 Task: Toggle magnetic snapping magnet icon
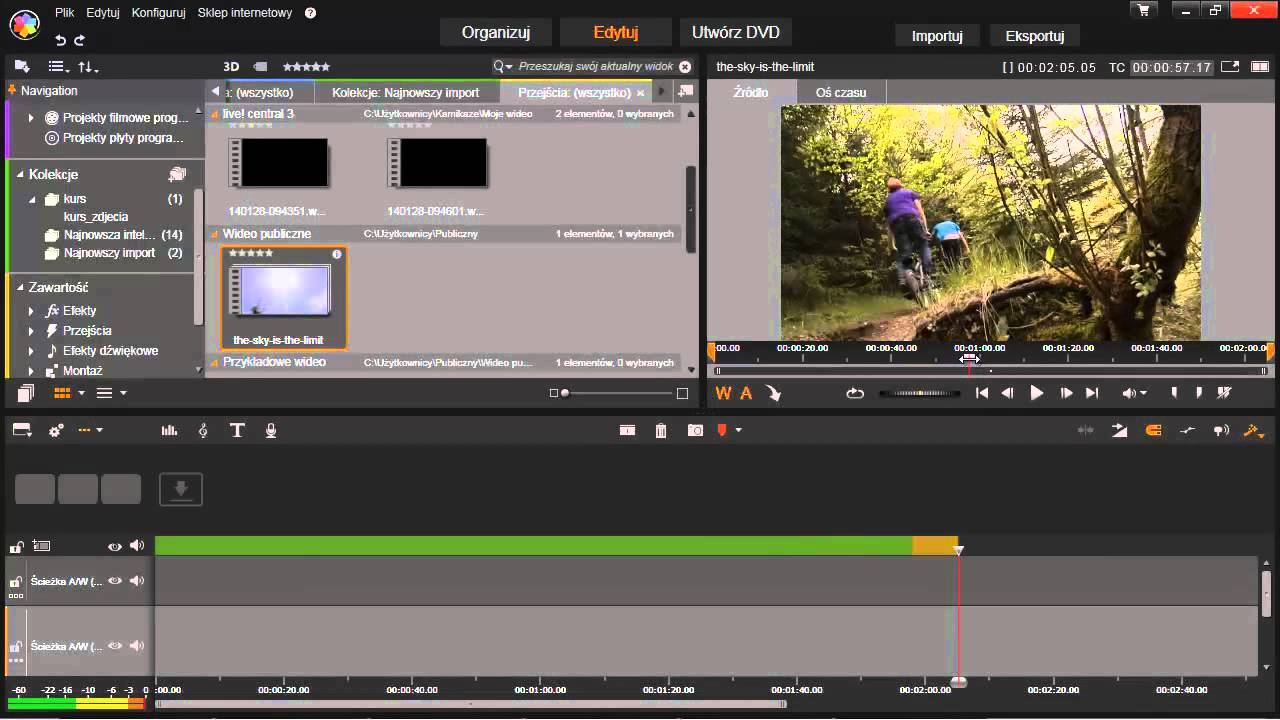point(1153,430)
